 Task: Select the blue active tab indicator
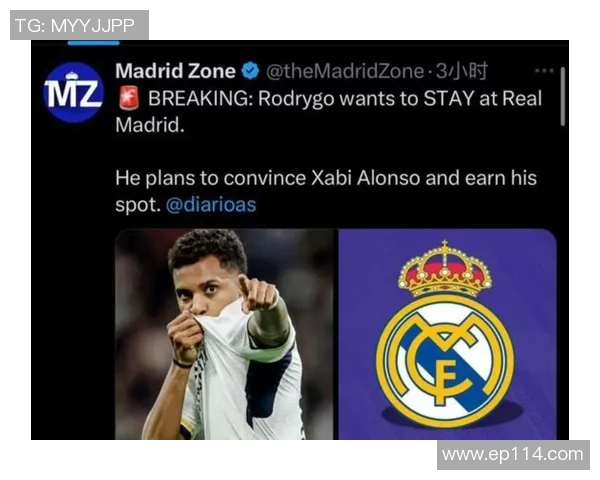coord(94,43)
